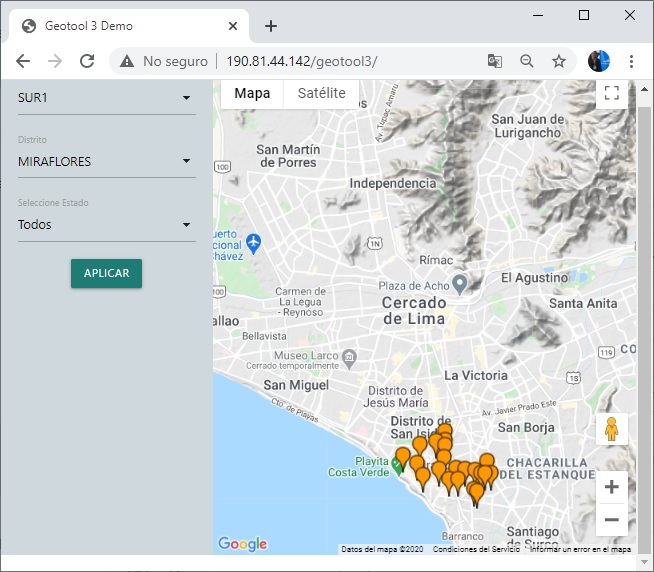654x572 pixels.
Task: Click the translate page icon
Action: click(495, 61)
